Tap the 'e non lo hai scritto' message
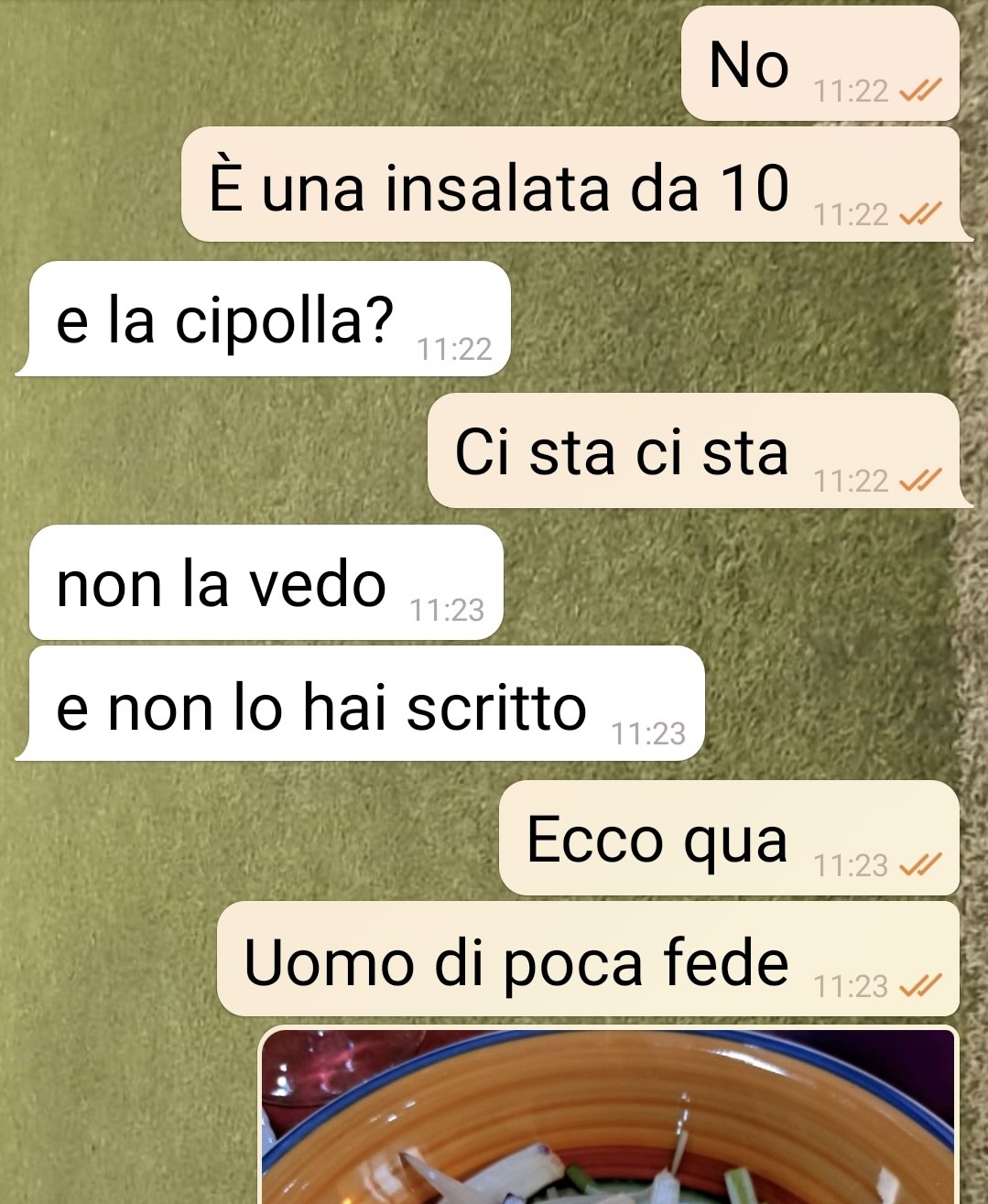The image size is (988, 1204). pyautogui.click(x=360, y=703)
